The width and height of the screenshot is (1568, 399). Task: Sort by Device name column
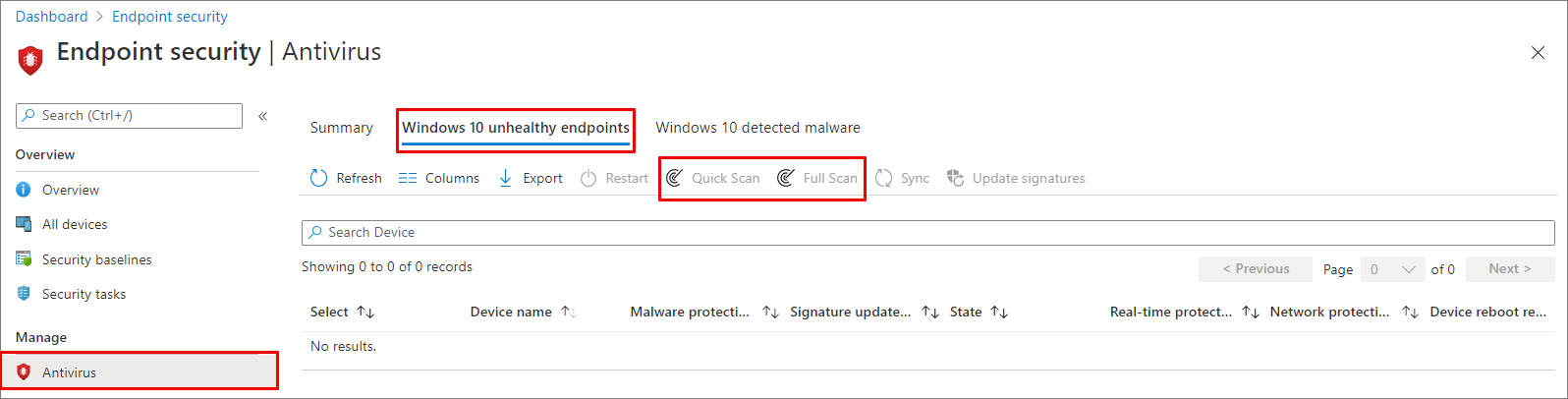pyautogui.click(x=568, y=312)
